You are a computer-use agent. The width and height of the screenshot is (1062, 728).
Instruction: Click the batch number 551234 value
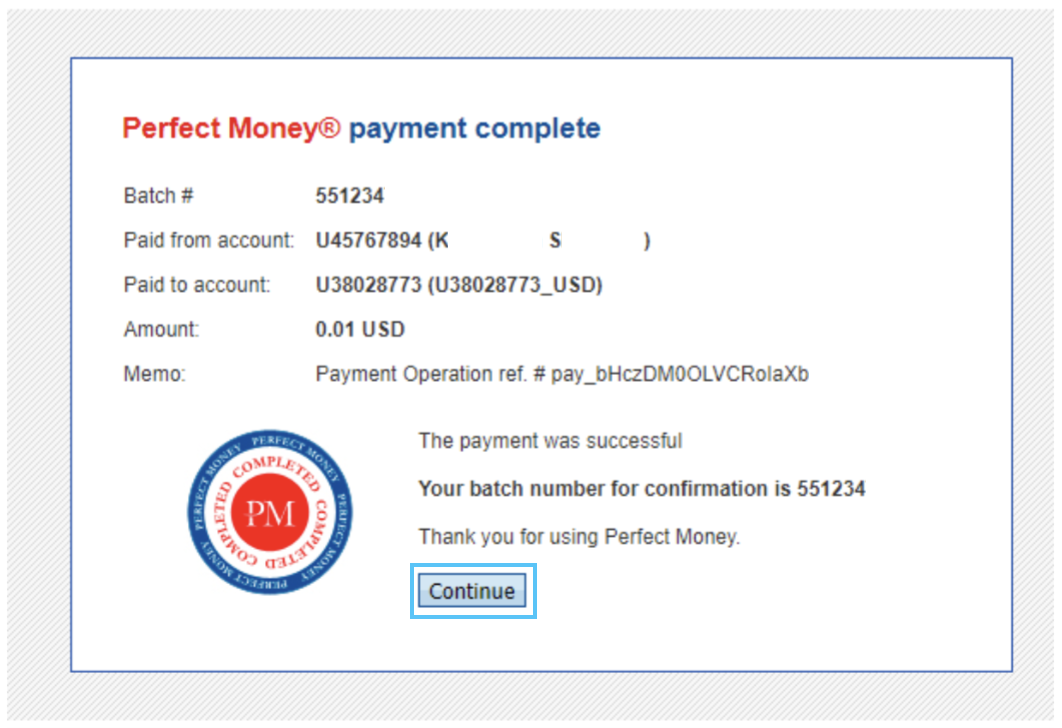point(349,196)
